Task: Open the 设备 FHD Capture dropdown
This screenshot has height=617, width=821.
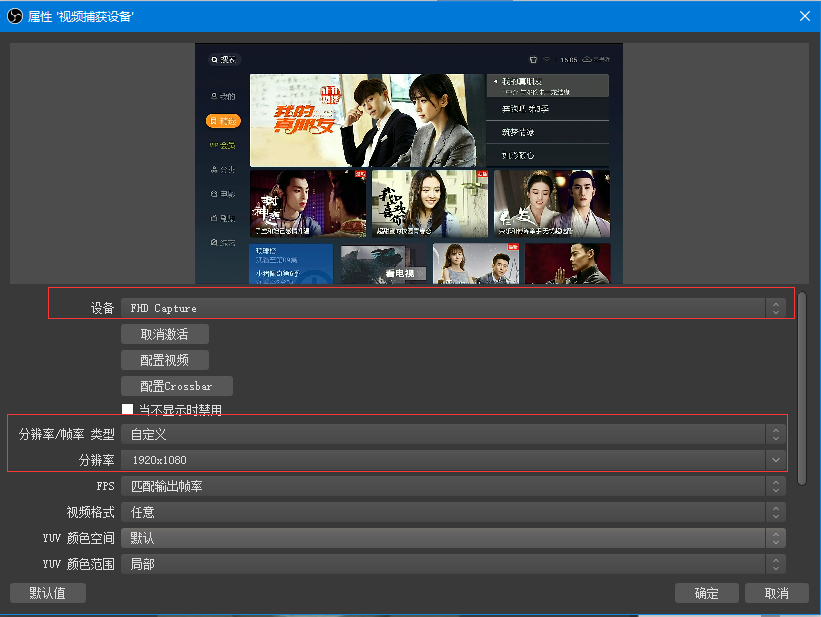Action: click(453, 308)
